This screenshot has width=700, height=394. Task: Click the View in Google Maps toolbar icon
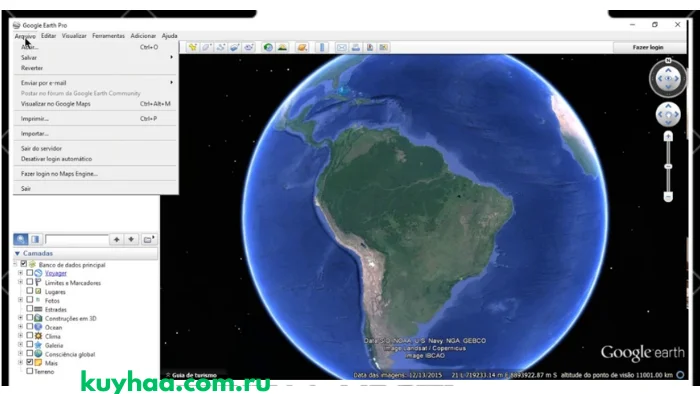(383, 47)
